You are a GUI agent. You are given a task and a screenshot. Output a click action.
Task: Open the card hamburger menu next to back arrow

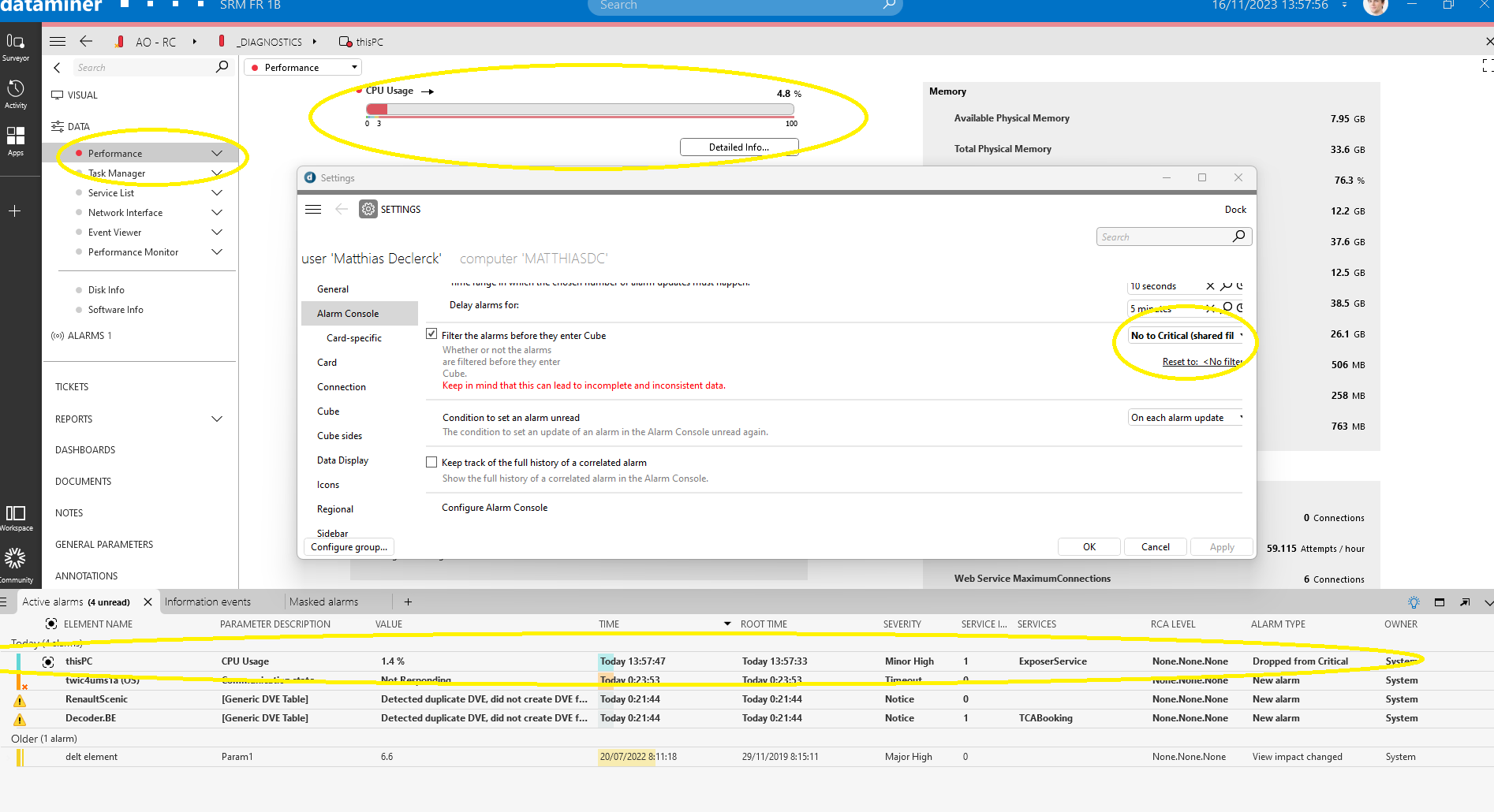pos(58,42)
